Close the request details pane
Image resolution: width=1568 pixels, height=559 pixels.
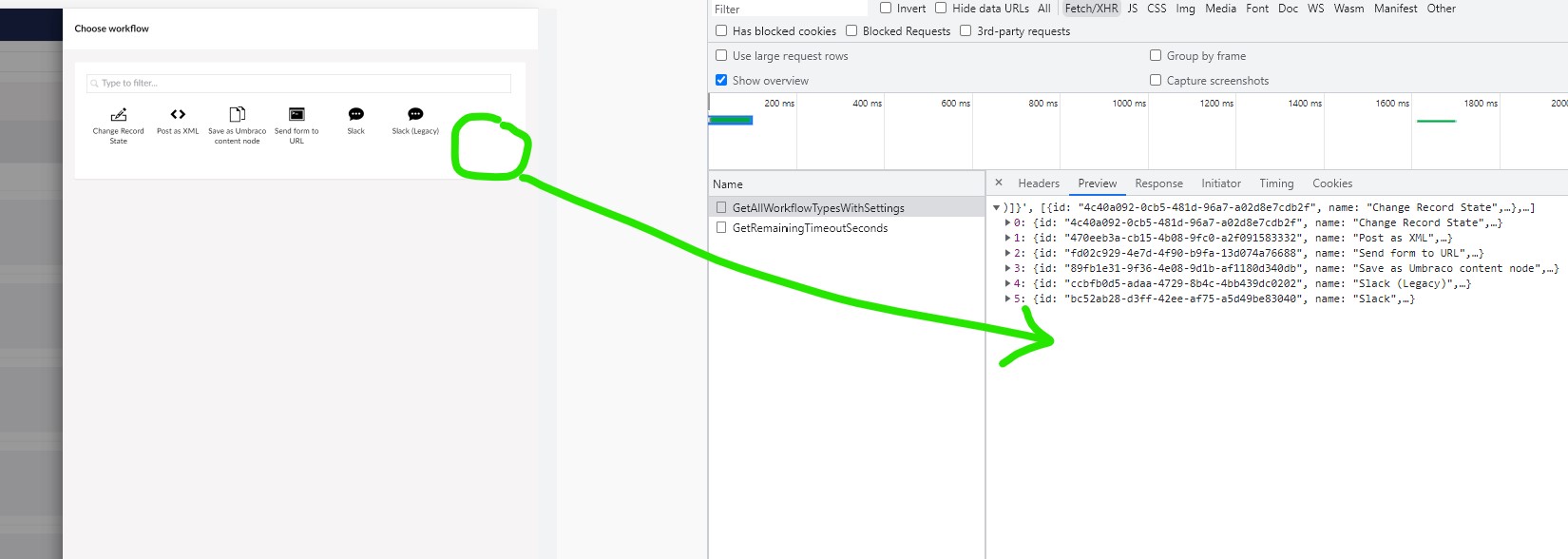click(x=998, y=183)
